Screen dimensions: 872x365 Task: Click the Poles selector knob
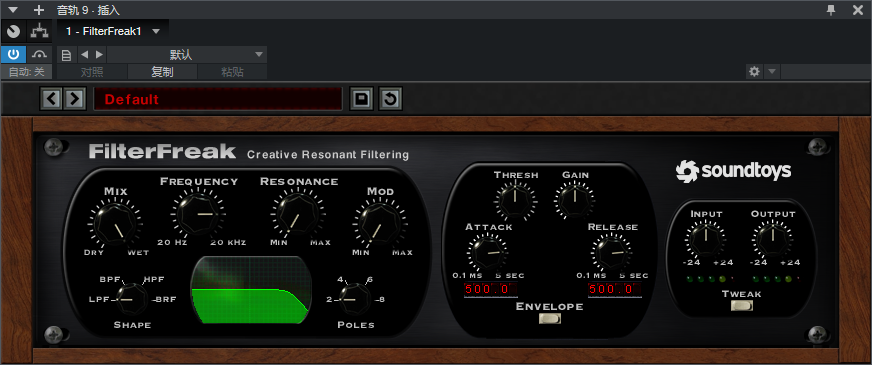click(355, 299)
